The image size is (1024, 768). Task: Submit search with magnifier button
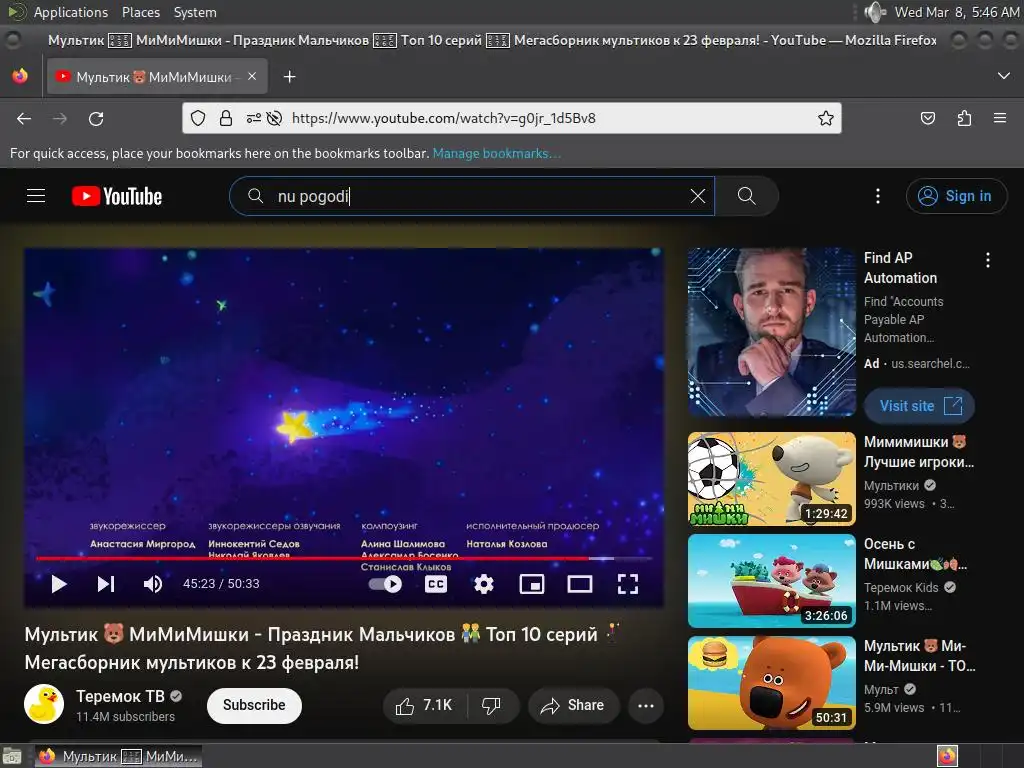[x=746, y=196]
